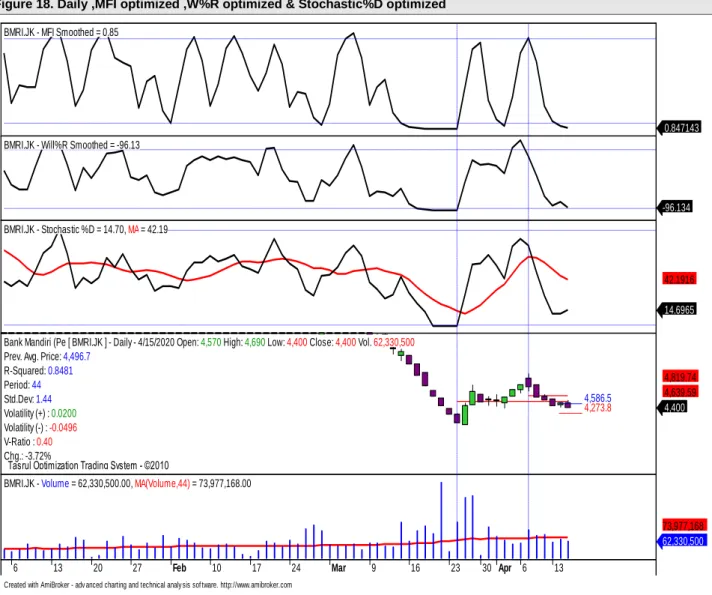Select the MFI Smoothed = 0.85 pane title

[61, 32]
